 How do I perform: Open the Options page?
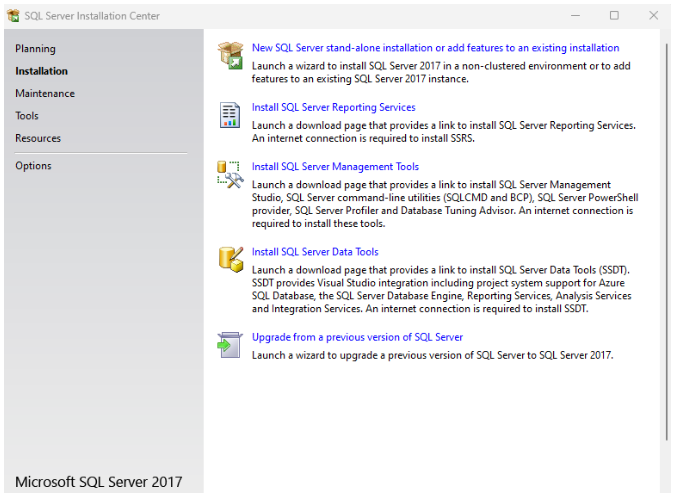coord(33,165)
